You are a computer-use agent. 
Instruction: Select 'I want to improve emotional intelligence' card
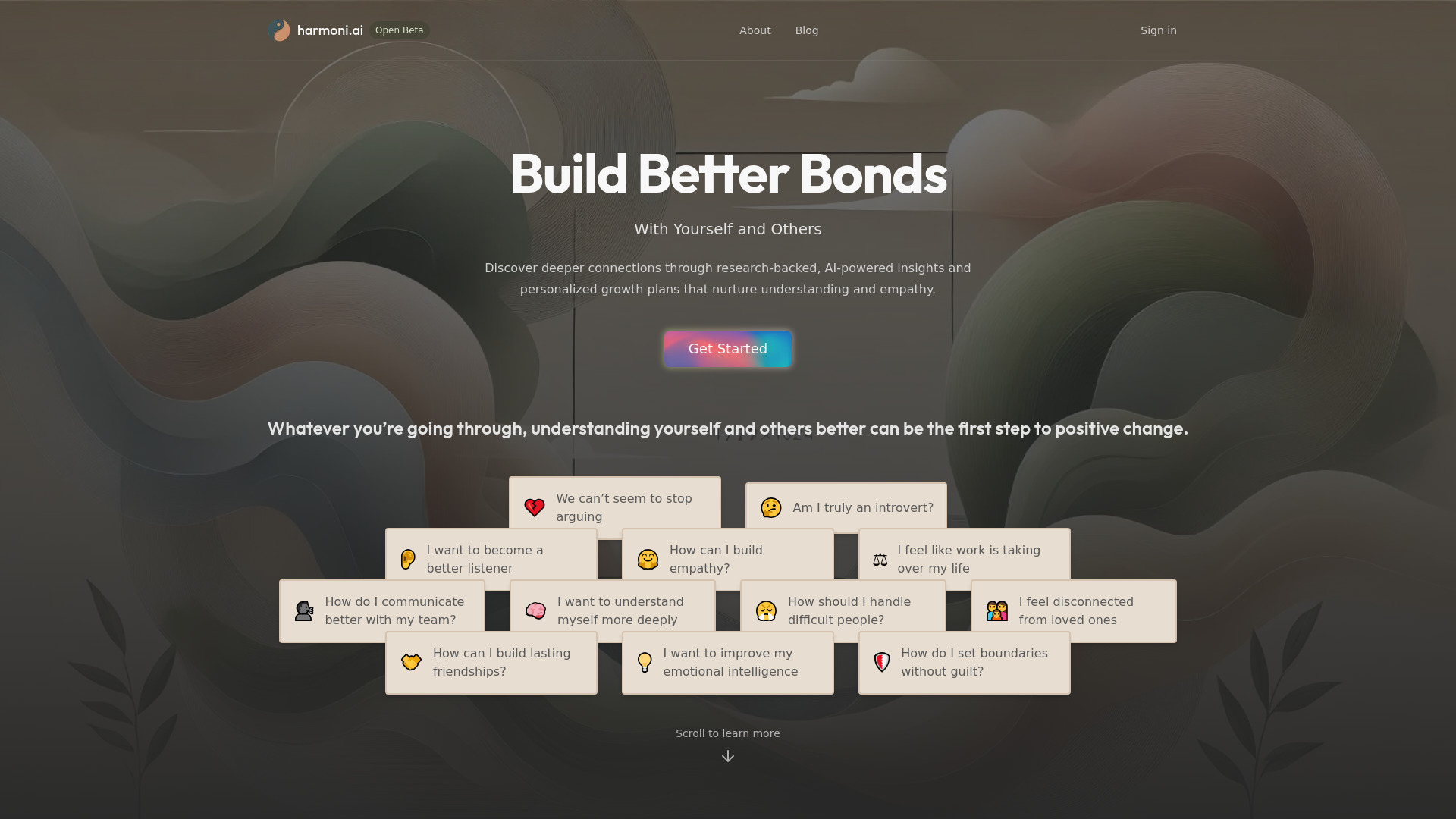pos(728,662)
